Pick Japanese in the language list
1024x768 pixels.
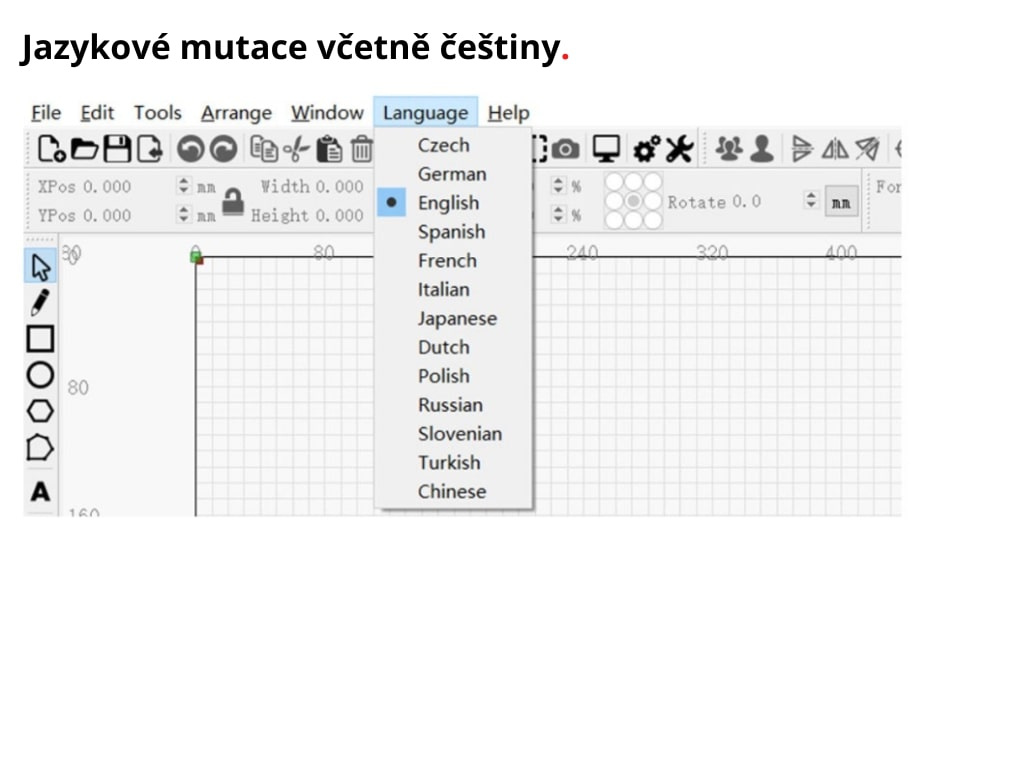454,318
